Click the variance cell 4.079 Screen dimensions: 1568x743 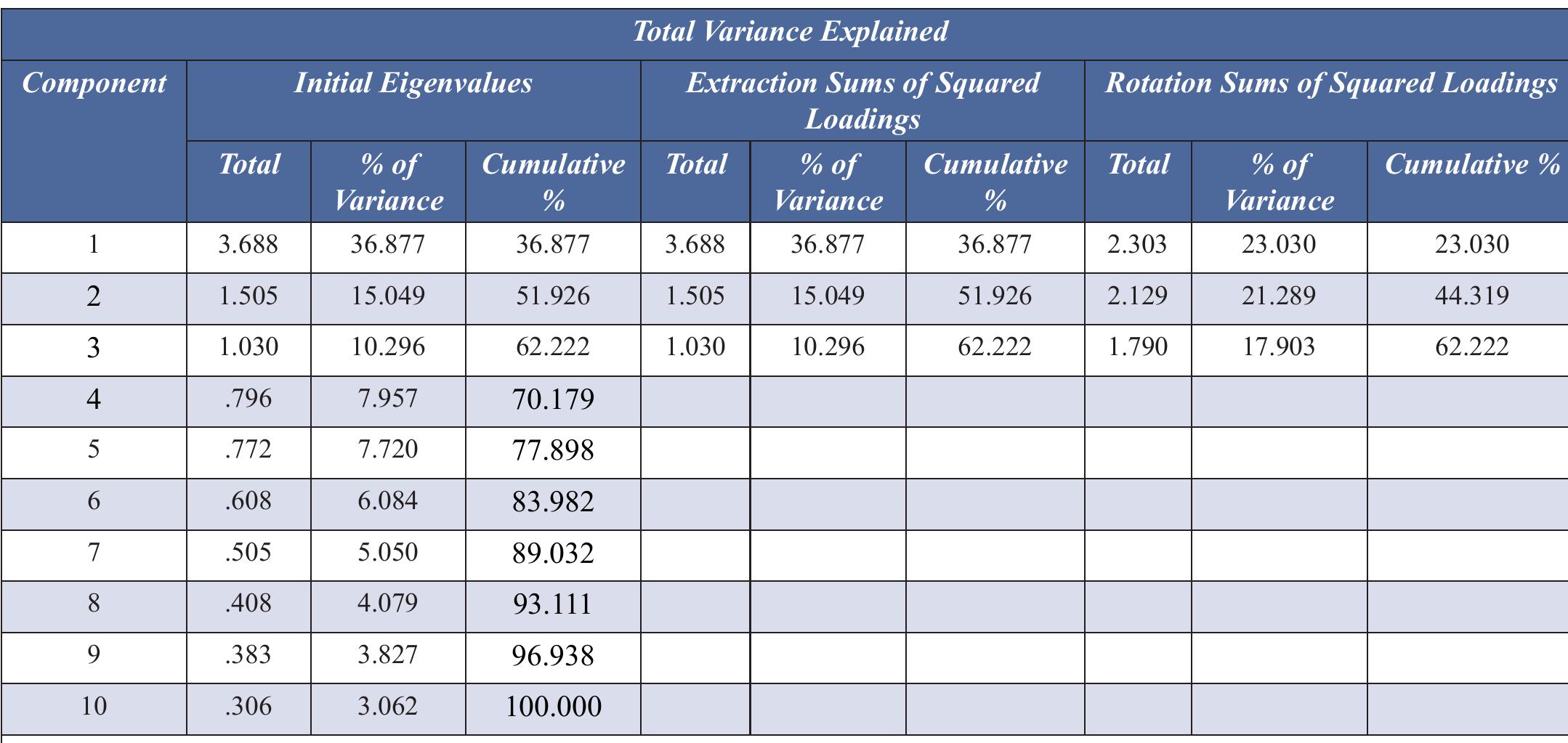(x=388, y=604)
